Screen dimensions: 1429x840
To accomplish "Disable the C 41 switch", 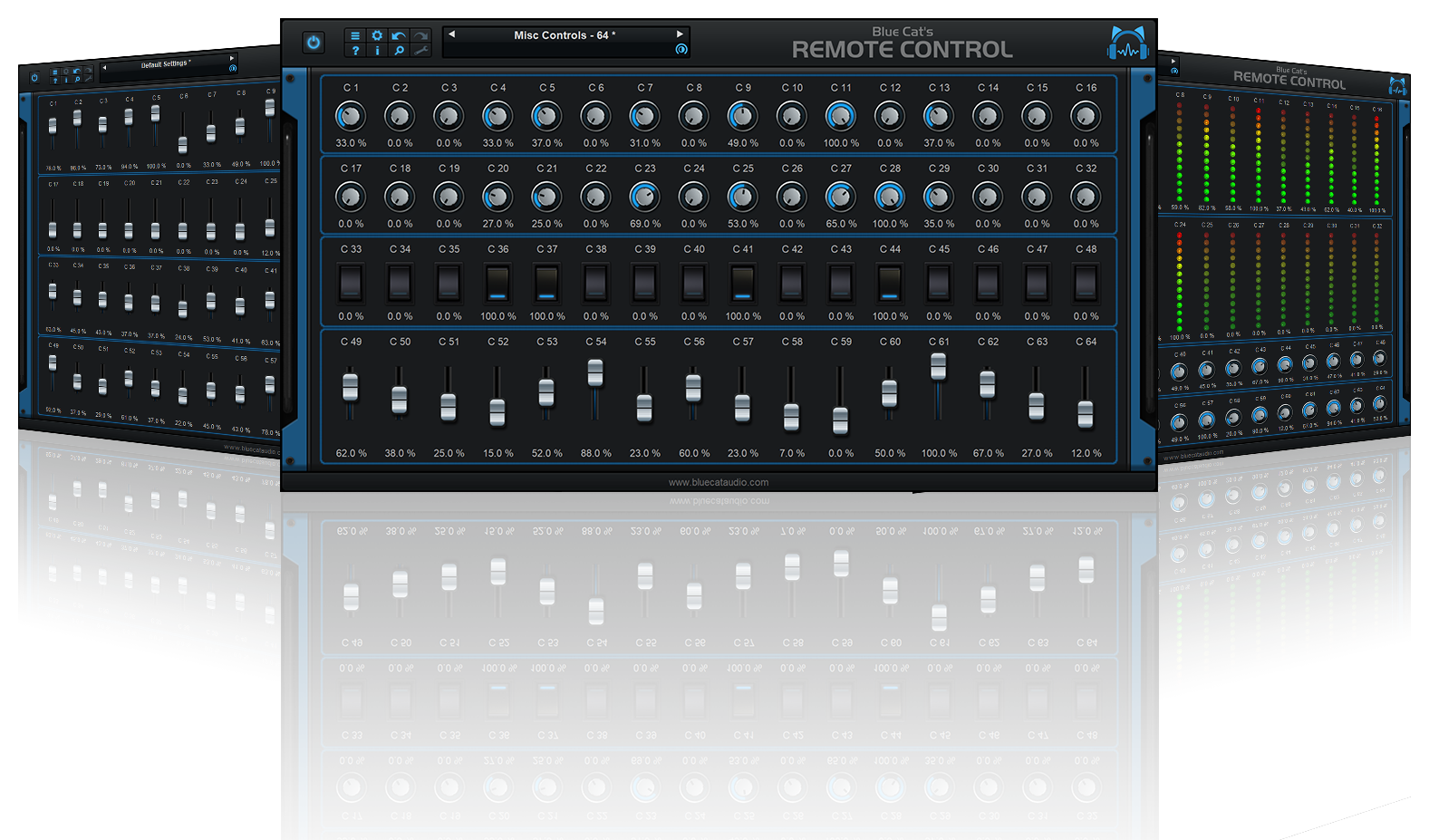I will pos(742,283).
